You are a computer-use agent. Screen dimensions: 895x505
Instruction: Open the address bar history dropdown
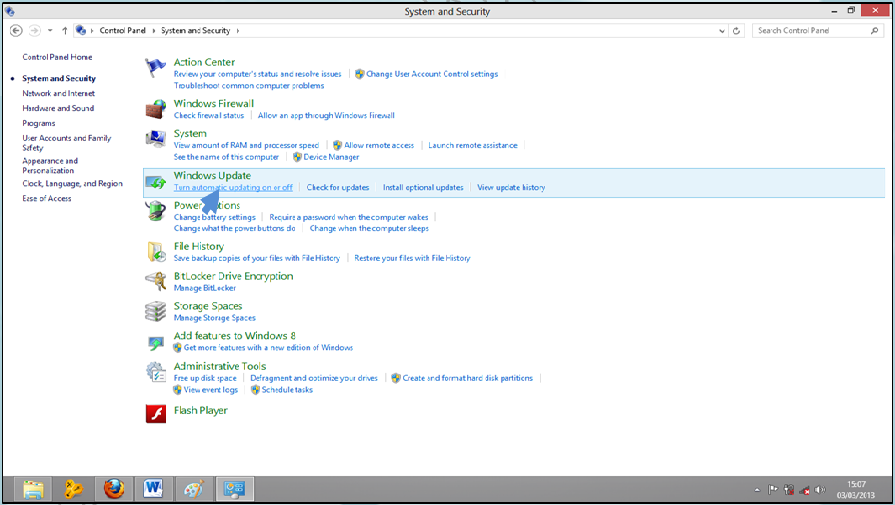coord(722,31)
